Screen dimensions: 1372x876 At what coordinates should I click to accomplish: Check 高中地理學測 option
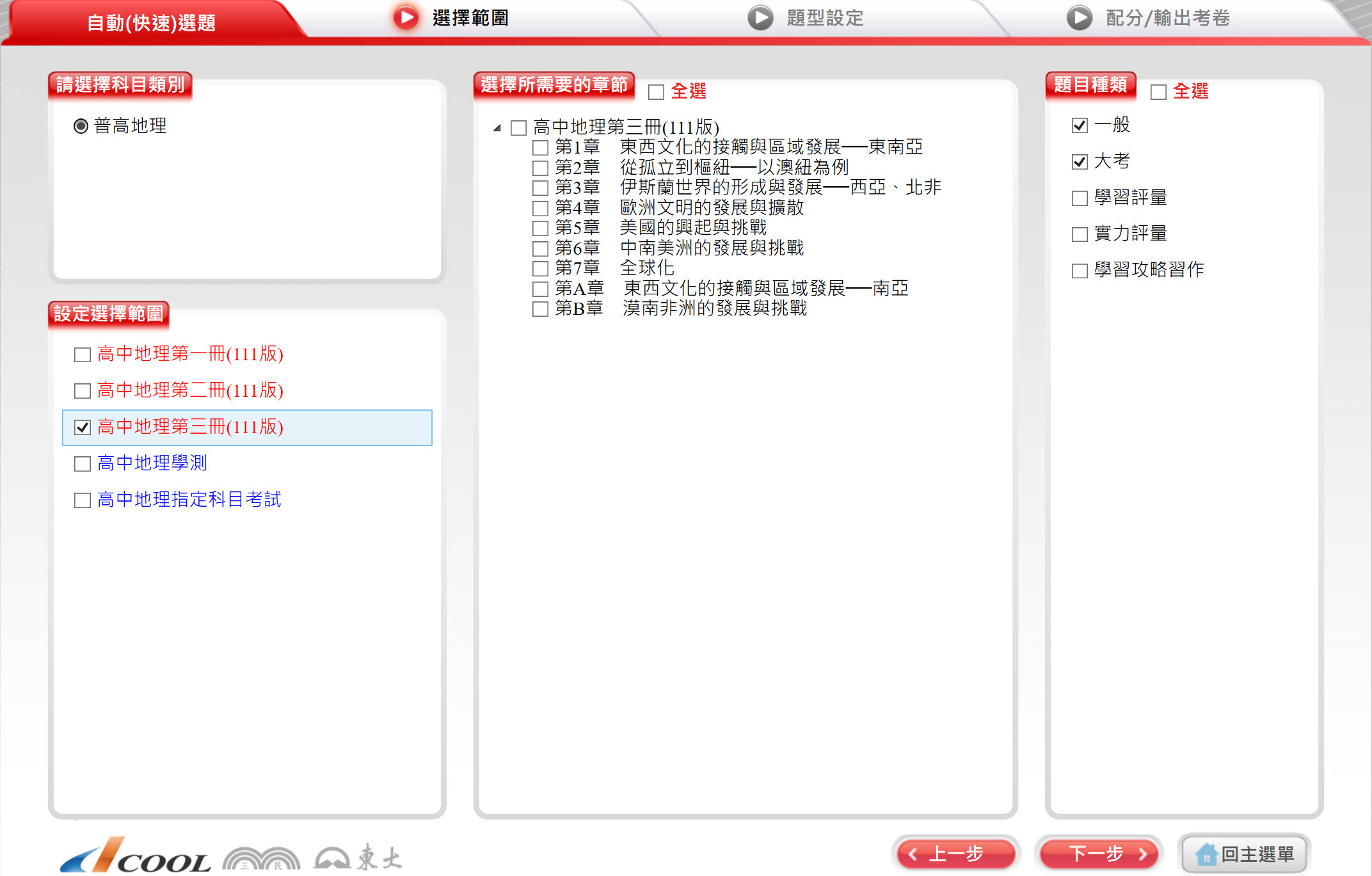click(x=83, y=464)
